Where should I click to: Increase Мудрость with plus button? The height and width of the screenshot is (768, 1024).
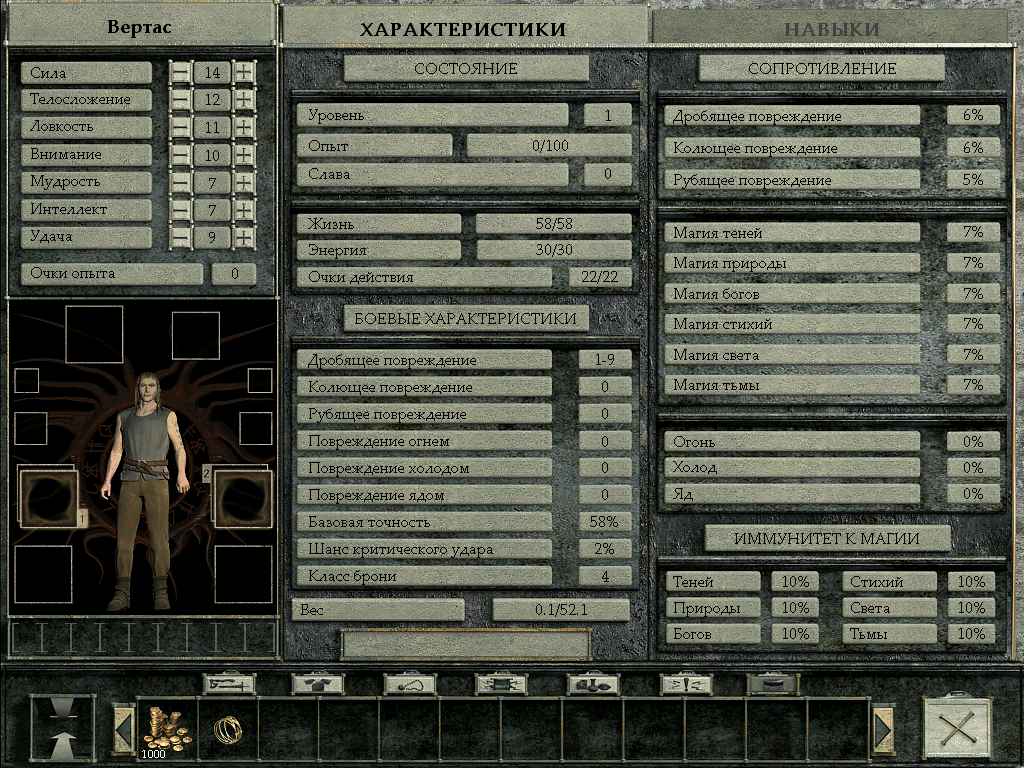point(244,182)
